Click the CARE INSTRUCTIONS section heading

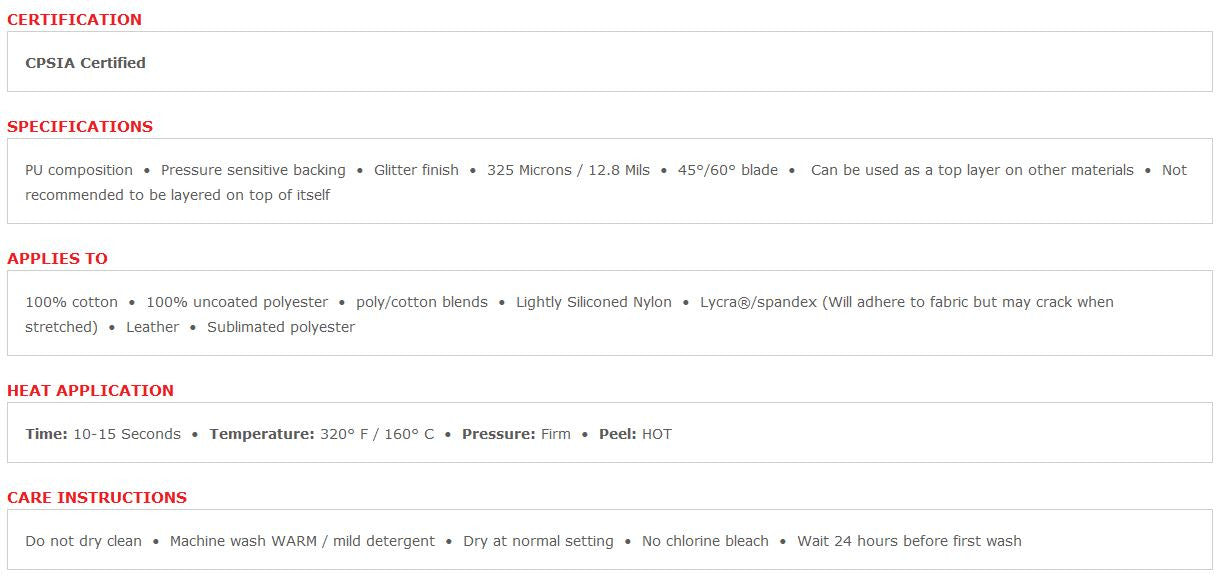tap(97, 498)
